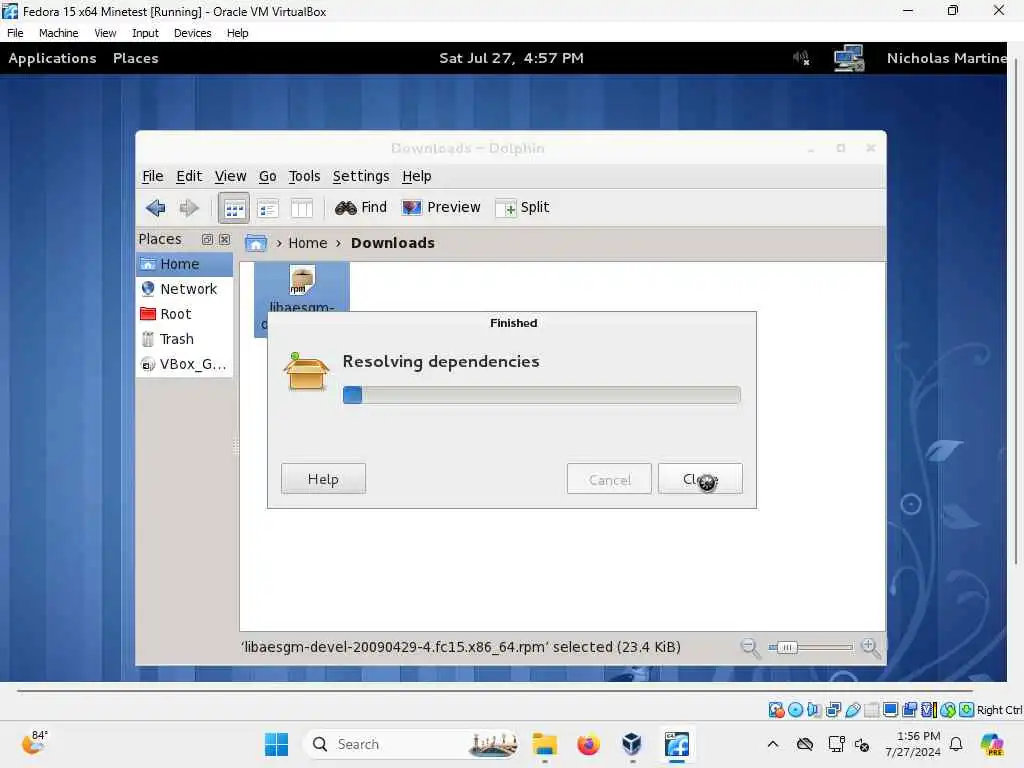Expand breadcrumb arrow before Downloads
This screenshot has width=1024, height=768.
coord(338,243)
